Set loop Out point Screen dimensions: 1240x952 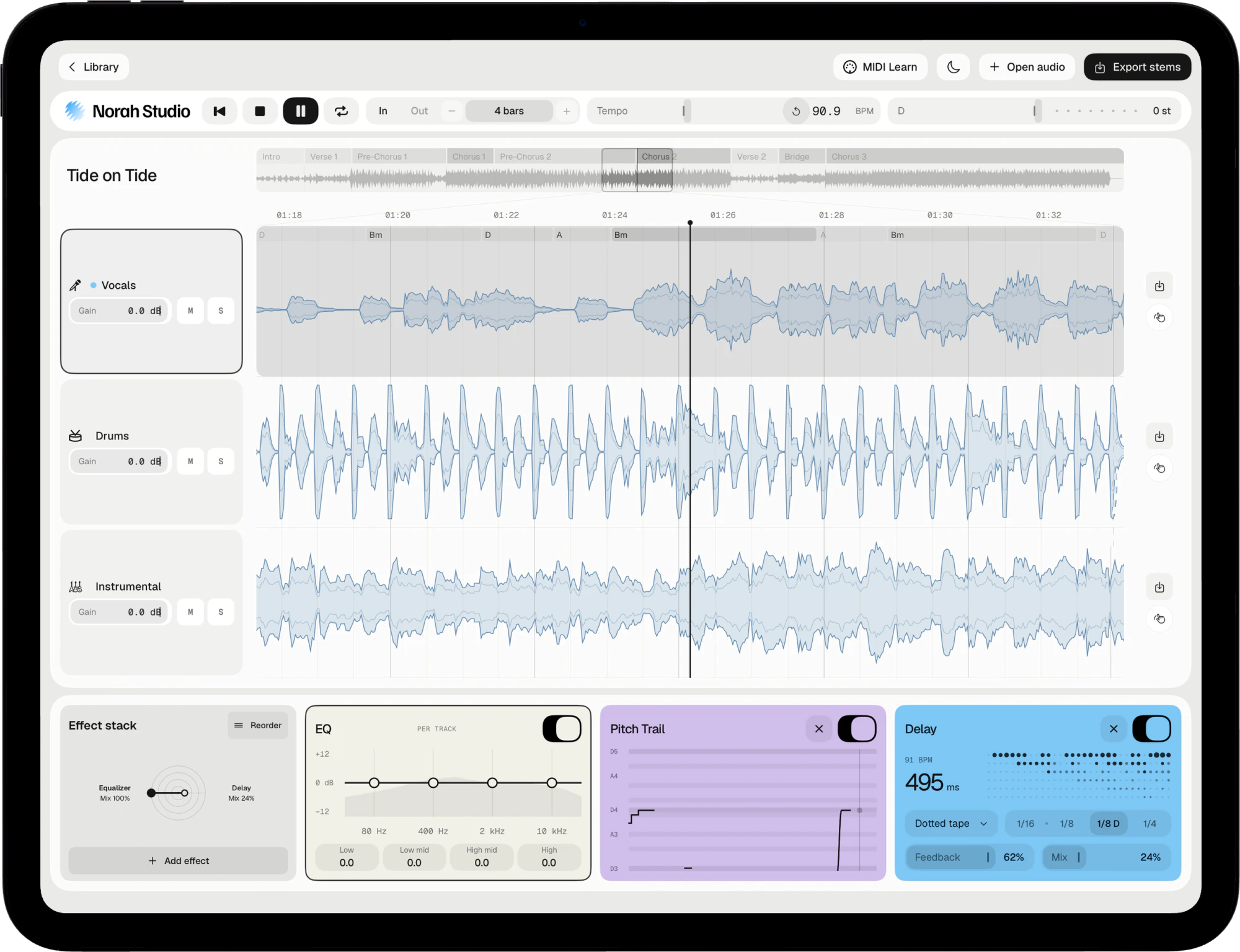coord(419,111)
